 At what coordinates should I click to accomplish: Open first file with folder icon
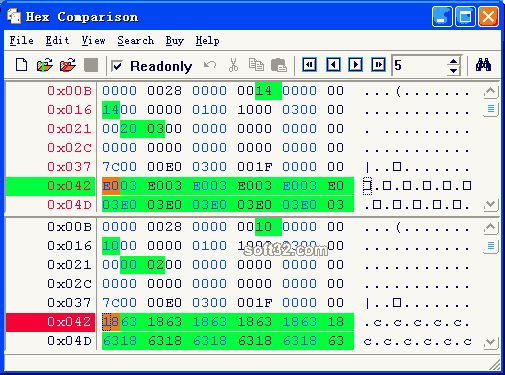coord(45,65)
